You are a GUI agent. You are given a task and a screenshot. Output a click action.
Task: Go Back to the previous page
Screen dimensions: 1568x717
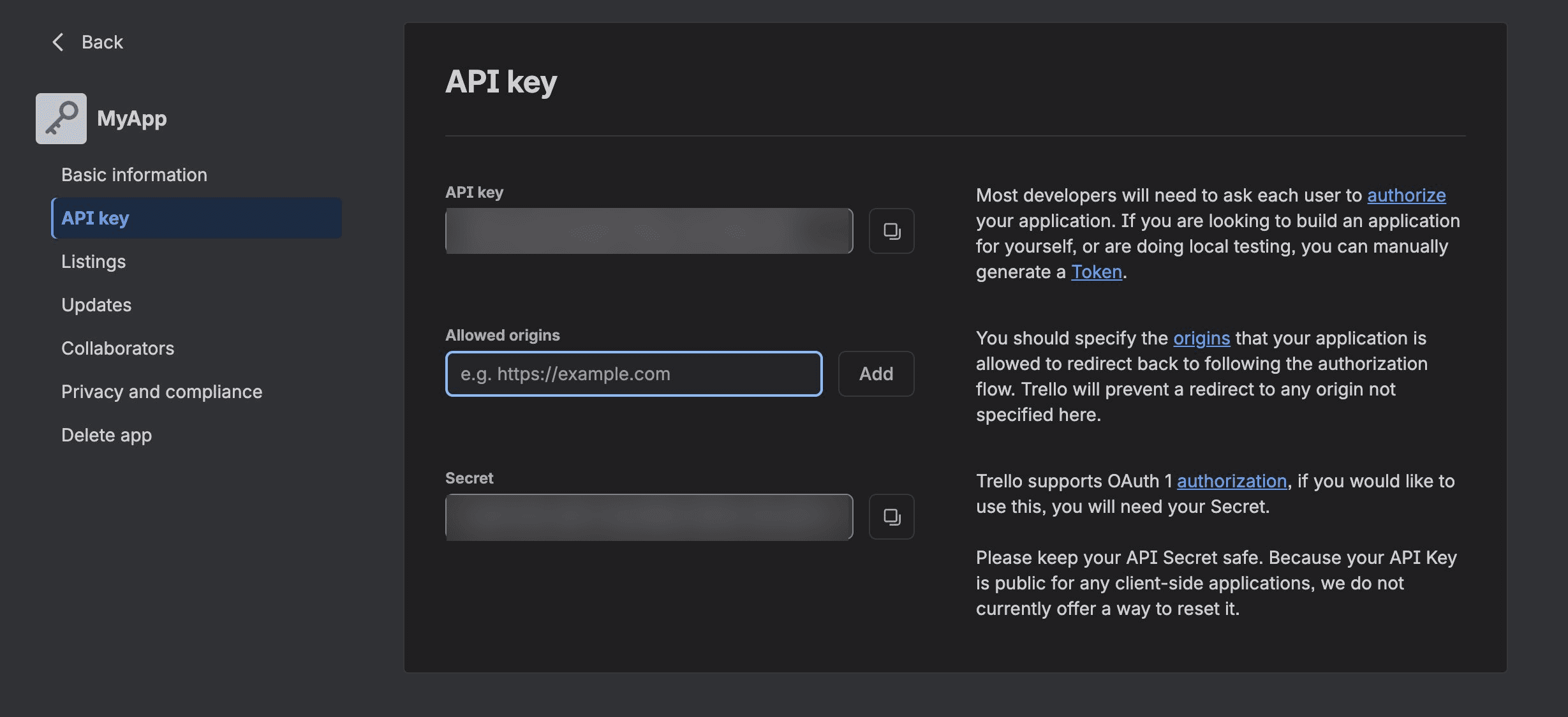(102, 42)
